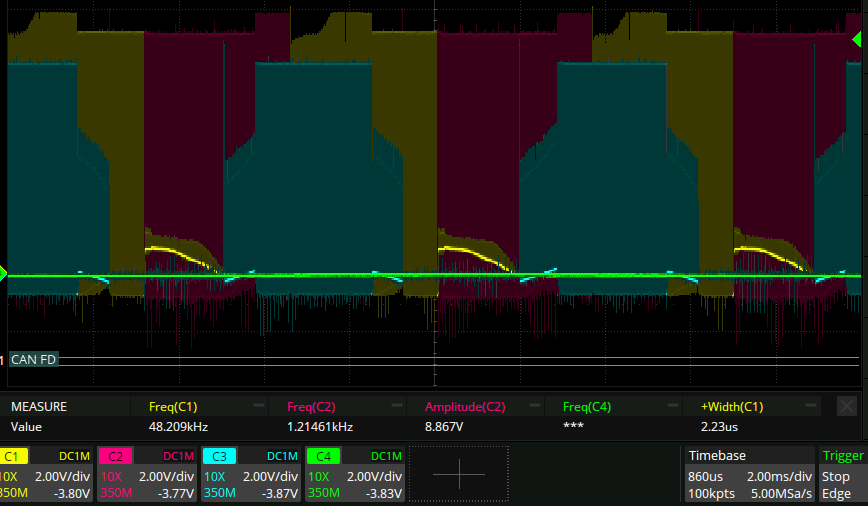Select the pink C2 channel badge
The width and height of the screenshot is (868, 506).
[115, 456]
